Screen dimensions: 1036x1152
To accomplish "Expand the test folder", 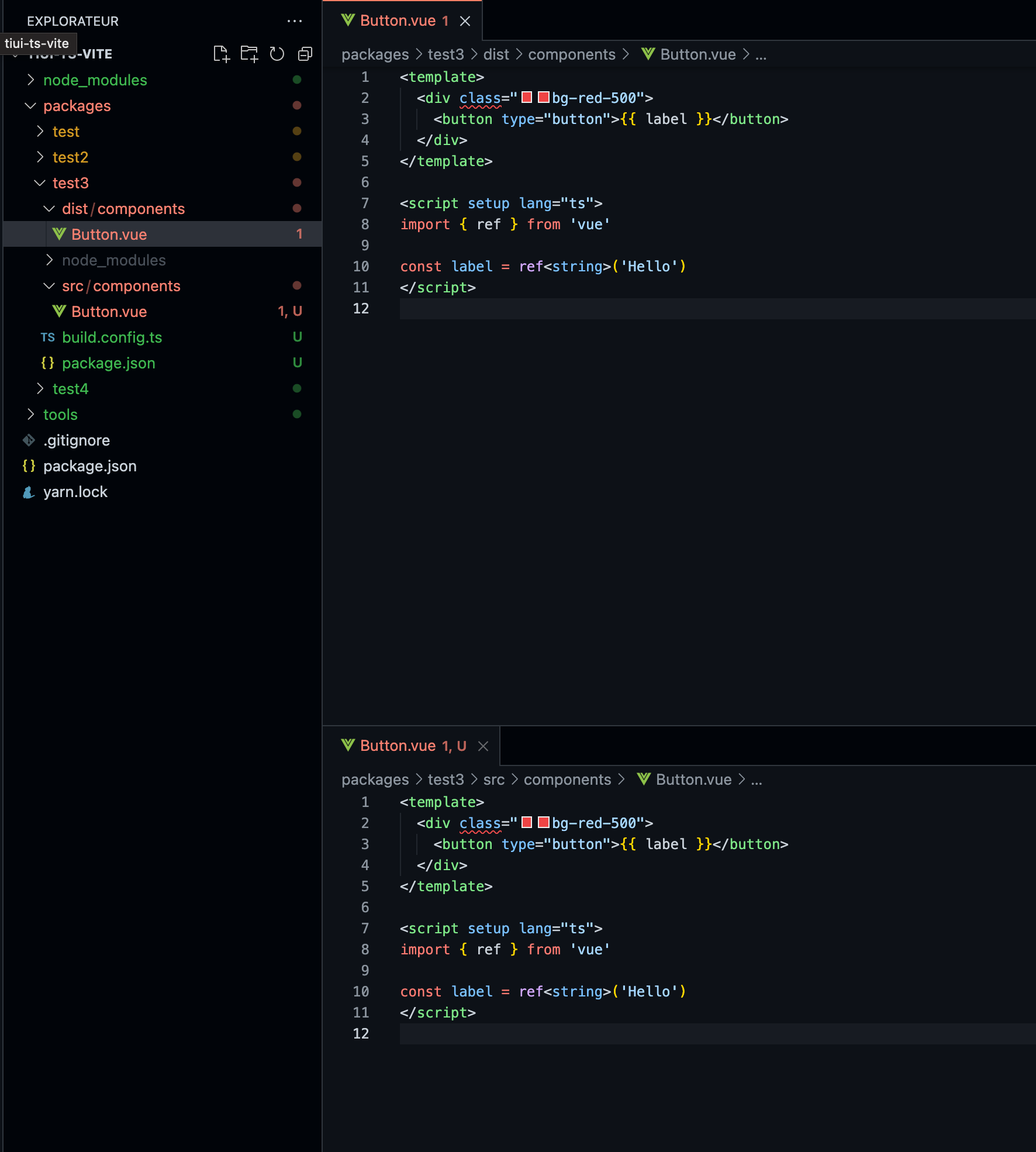I will pos(163,132).
